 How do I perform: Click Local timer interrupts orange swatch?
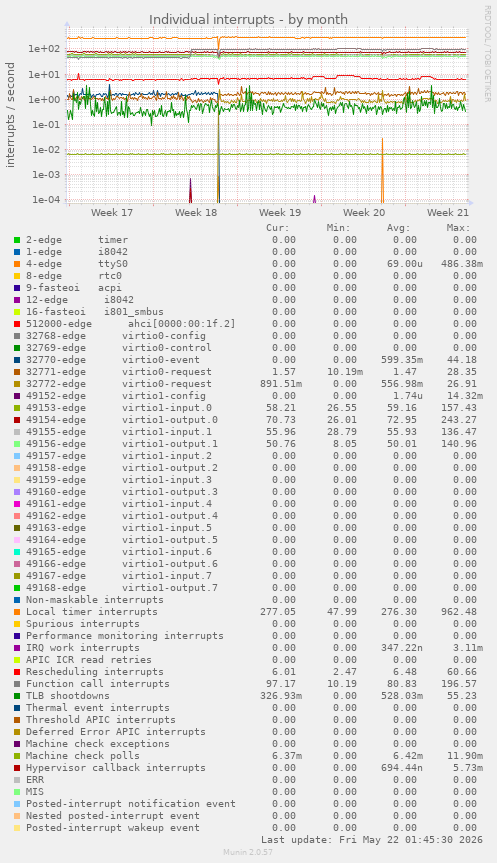pyautogui.click(x=17, y=611)
